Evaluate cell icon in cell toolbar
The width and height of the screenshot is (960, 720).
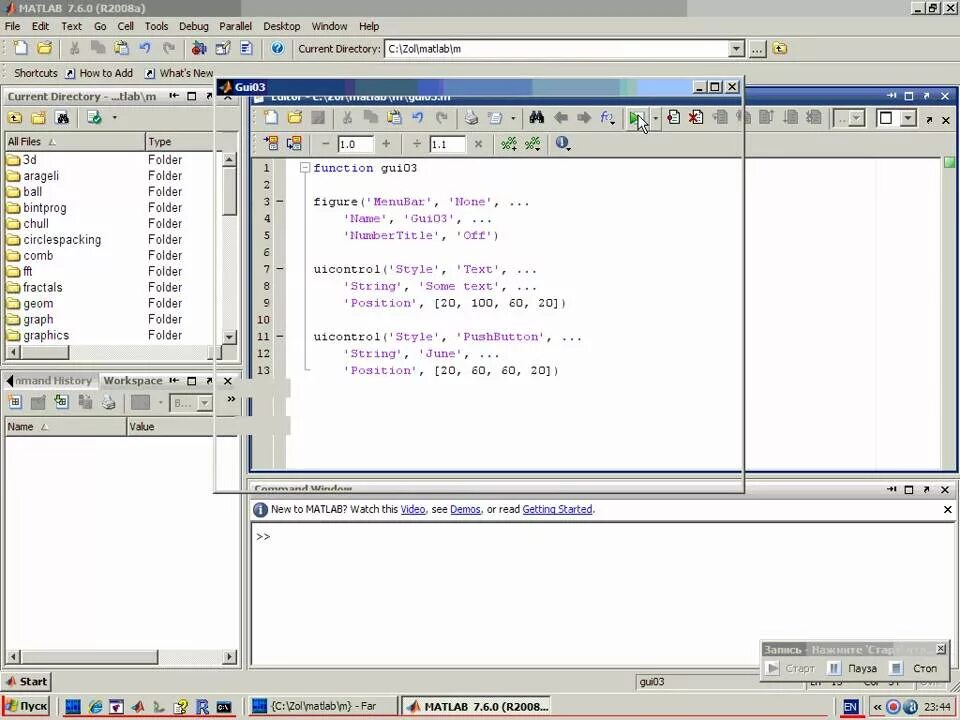click(271, 143)
